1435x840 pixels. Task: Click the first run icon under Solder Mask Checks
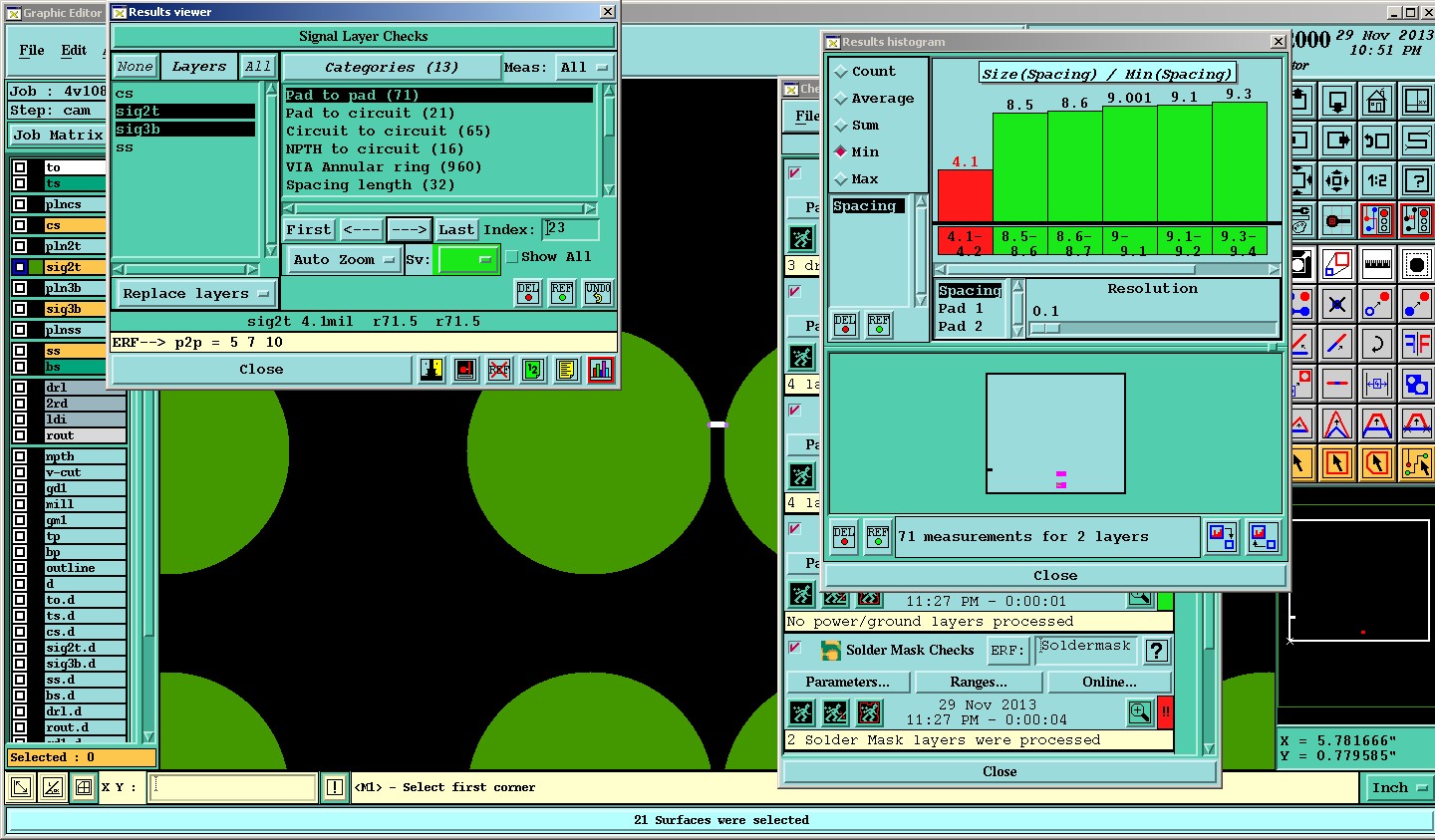click(x=802, y=712)
